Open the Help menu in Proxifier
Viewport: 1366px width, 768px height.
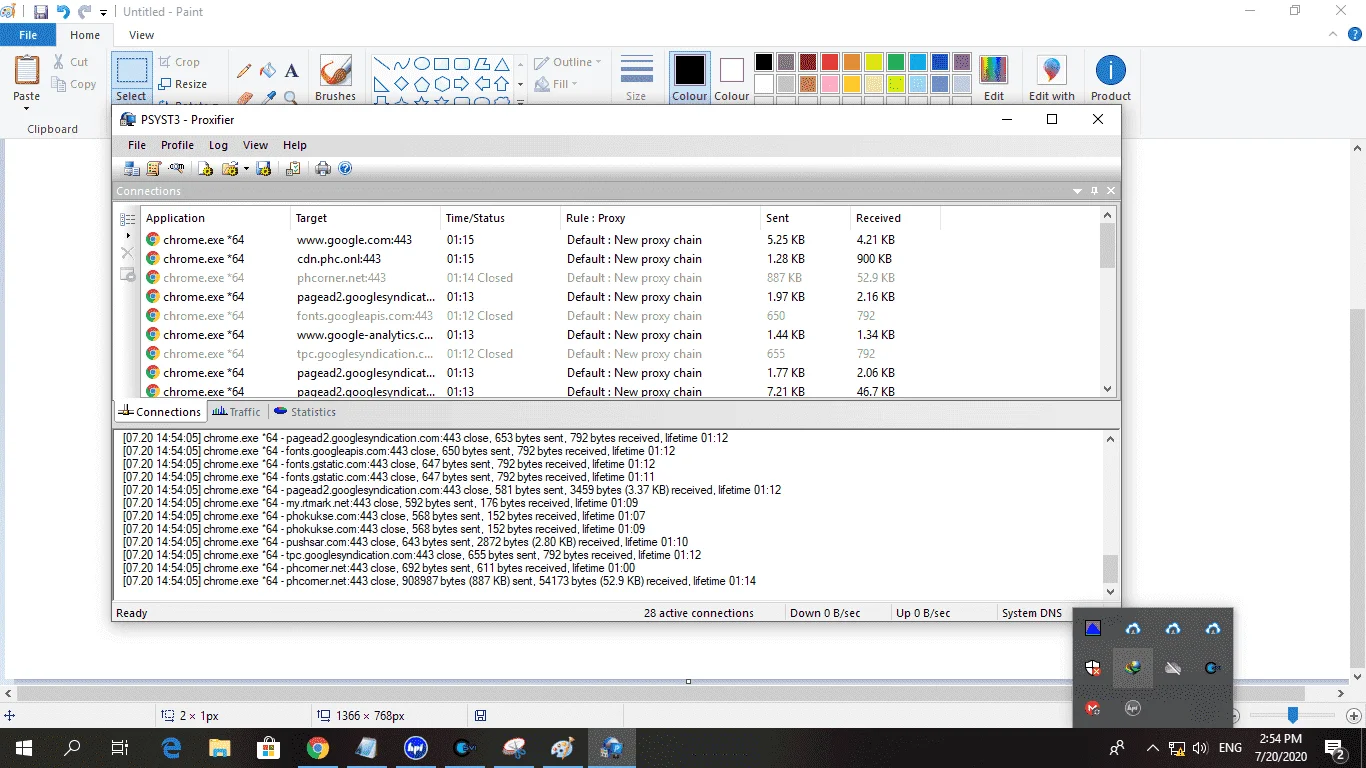(294, 145)
